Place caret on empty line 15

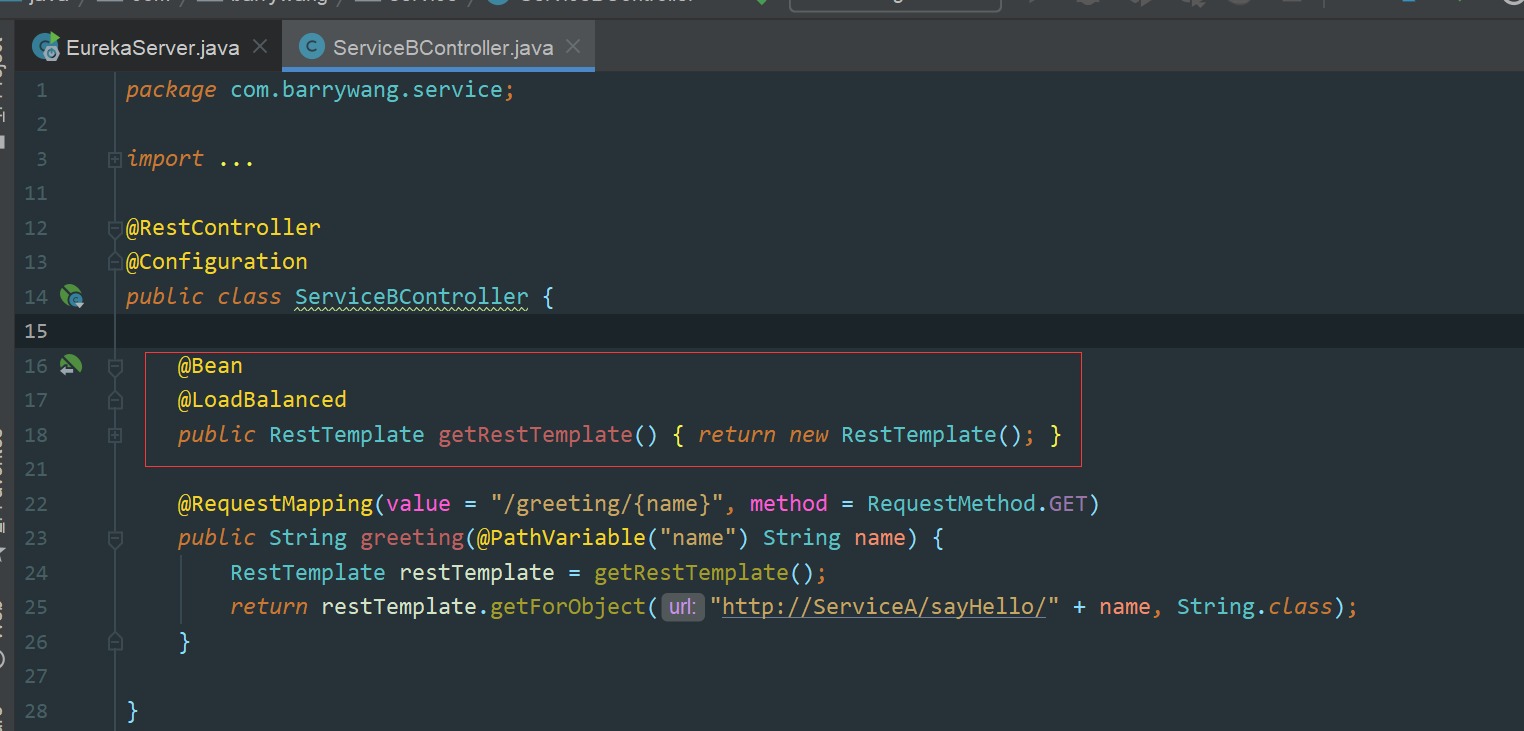click(x=820, y=330)
